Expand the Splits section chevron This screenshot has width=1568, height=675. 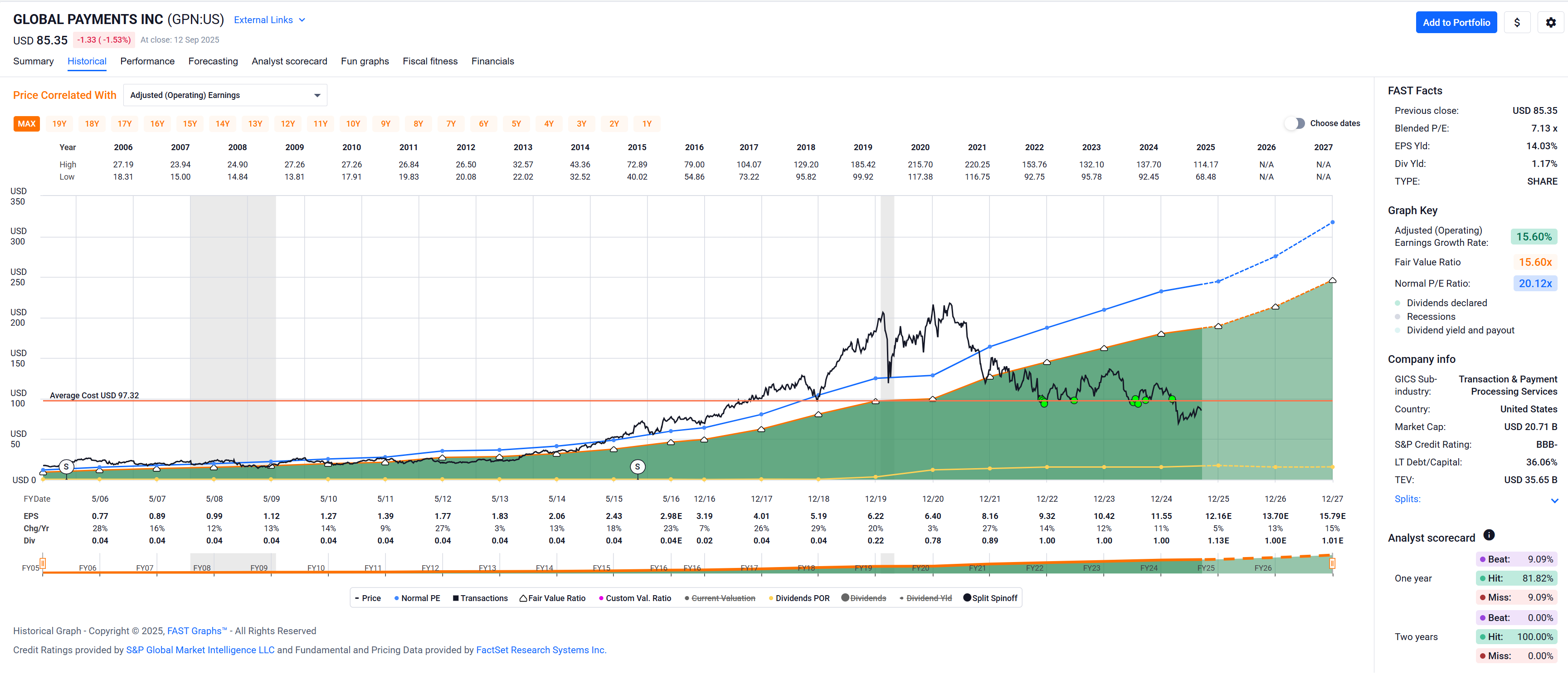tap(1554, 501)
